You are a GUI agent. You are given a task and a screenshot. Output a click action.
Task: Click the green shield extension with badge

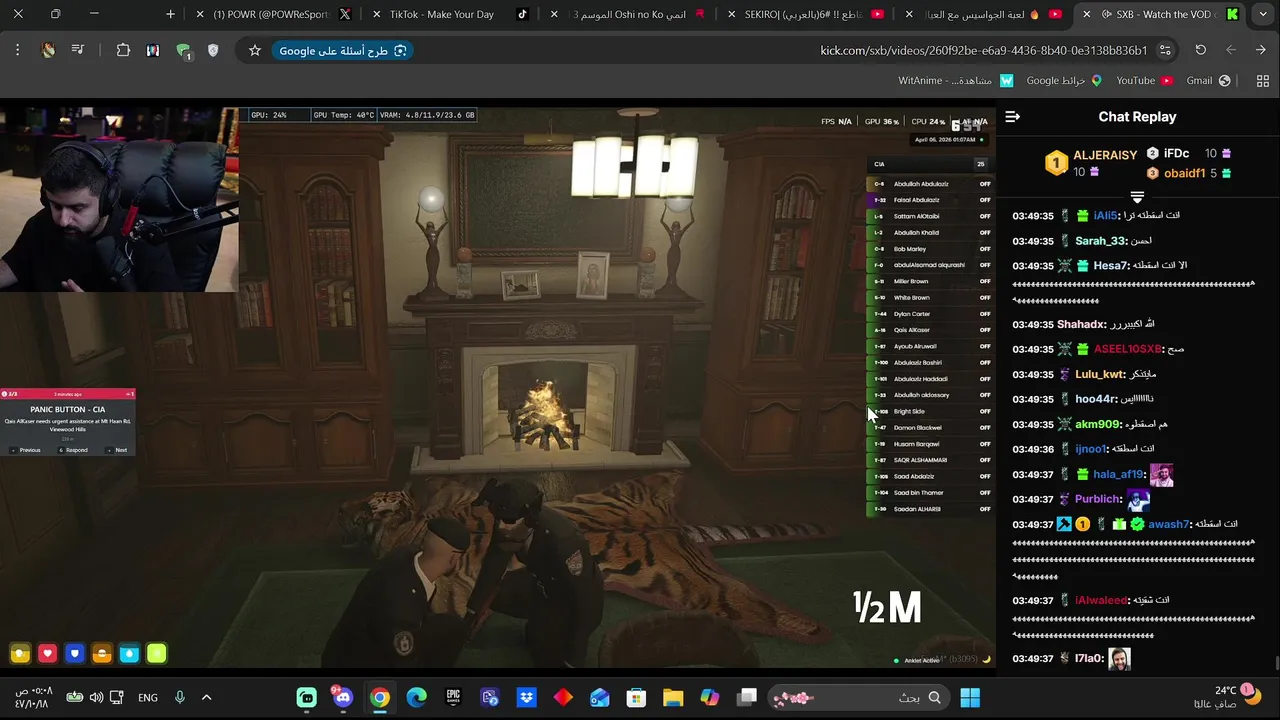tap(182, 50)
